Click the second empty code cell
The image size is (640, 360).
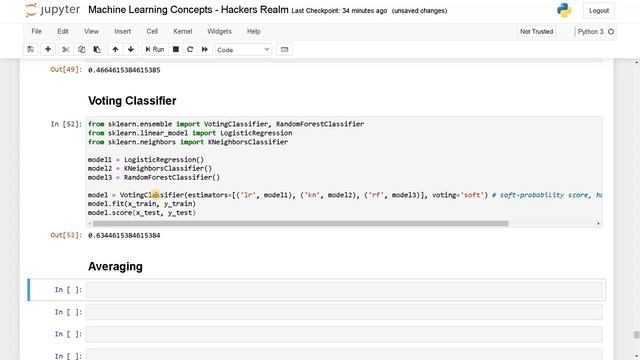point(344,312)
